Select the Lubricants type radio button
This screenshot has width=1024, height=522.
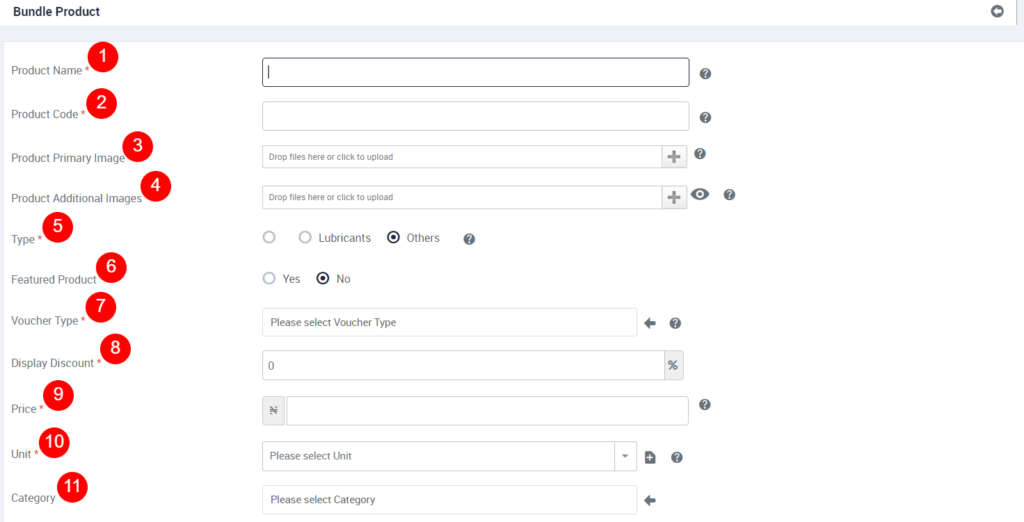pyautogui.click(x=305, y=238)
